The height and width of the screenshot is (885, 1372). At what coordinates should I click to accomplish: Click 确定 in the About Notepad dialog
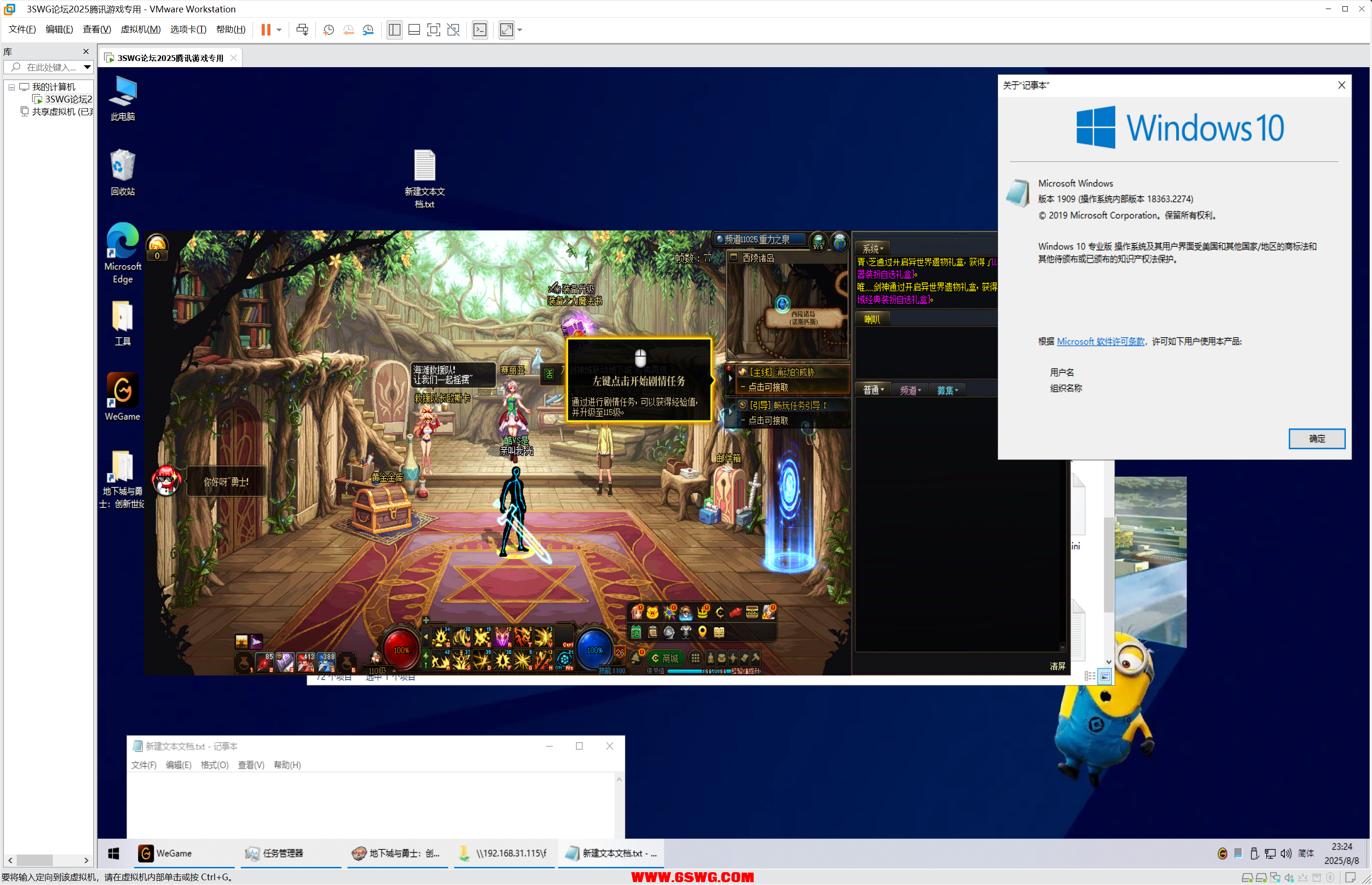pyautogui.click(x=1316, y=439)
